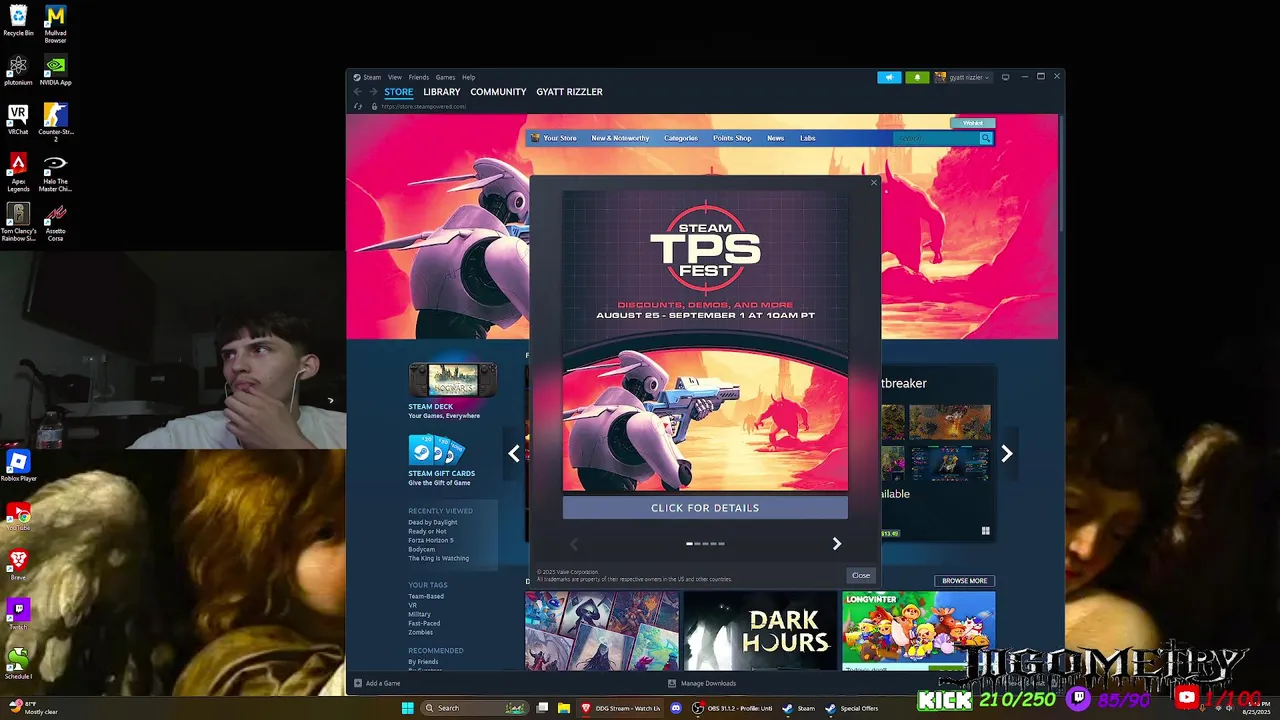Launch Apex Legends desktop icon
This screenshot has width=1280, height=720.
[x=18, y=172]
